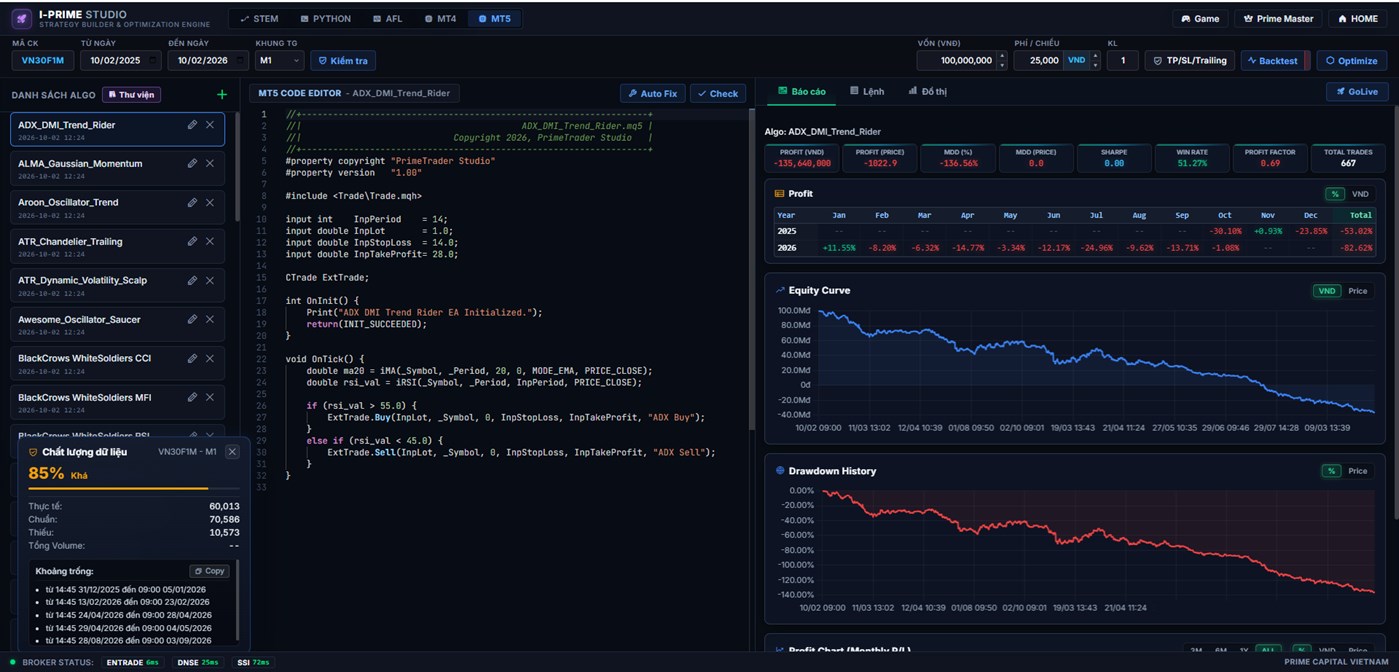The height and width of the screenshot is (672, 1399).
Task: Remove the ATR_Chandelier_Trailing algo
Action: (210, 242)
